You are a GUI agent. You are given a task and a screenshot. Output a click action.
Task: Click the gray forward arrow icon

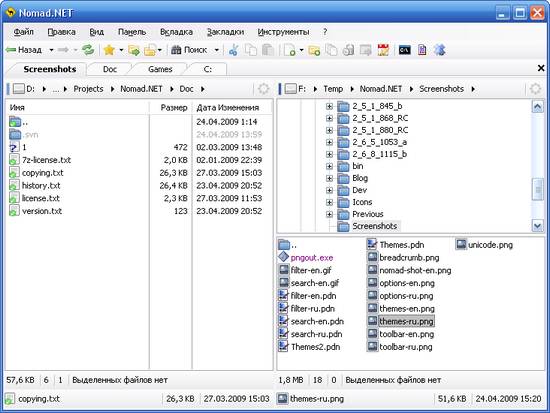pyautogui.click(x=63, y=50)
